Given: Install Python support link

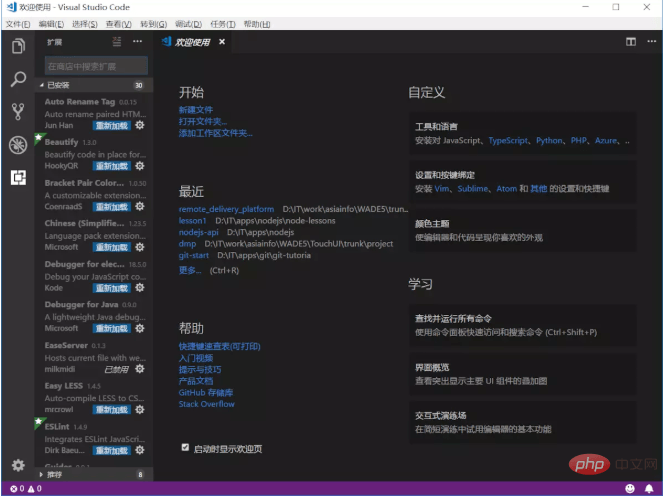Looking at the screenshot, I should (x=549, y=141).
